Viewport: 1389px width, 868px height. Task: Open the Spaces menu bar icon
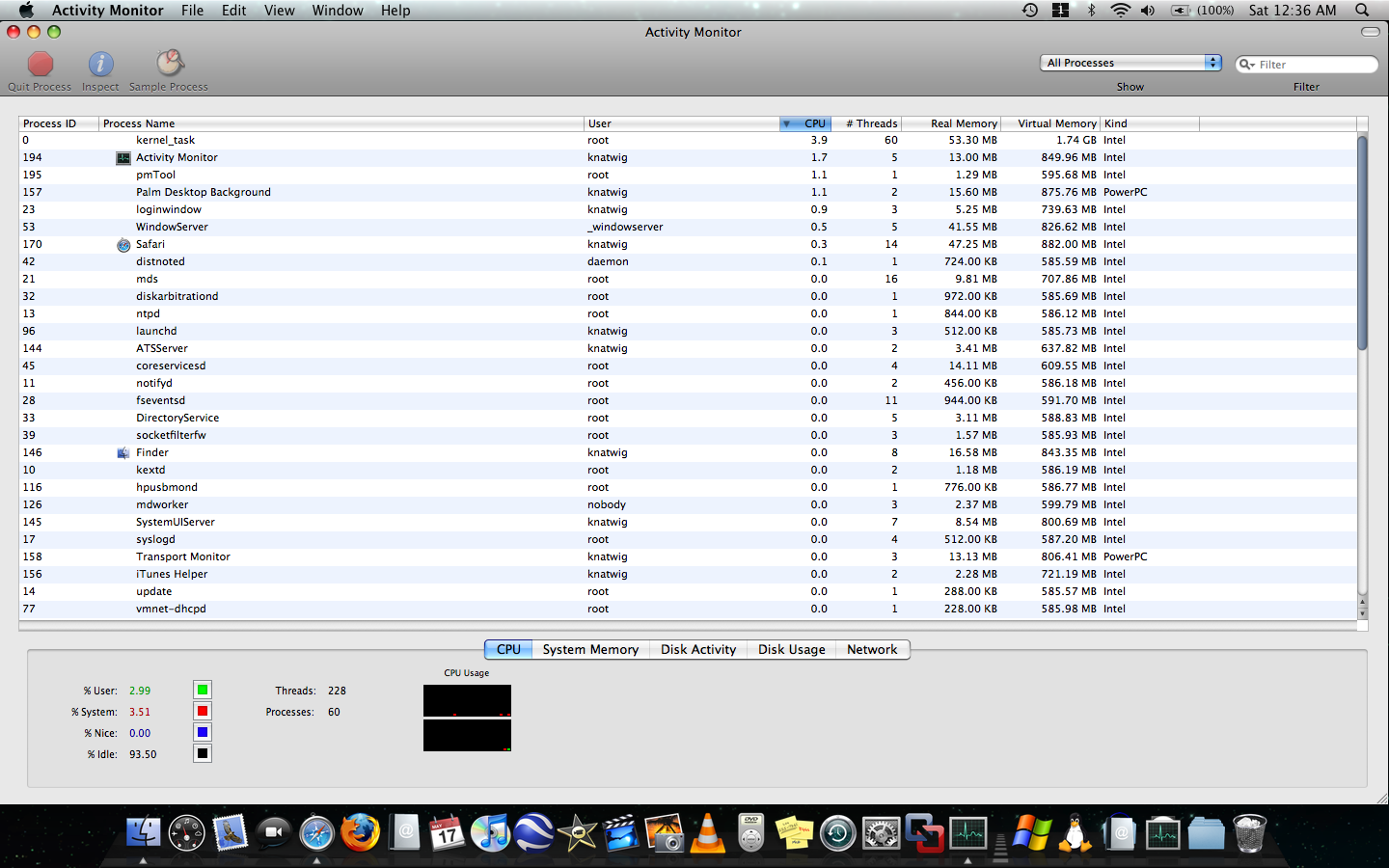click(1061, 11)
